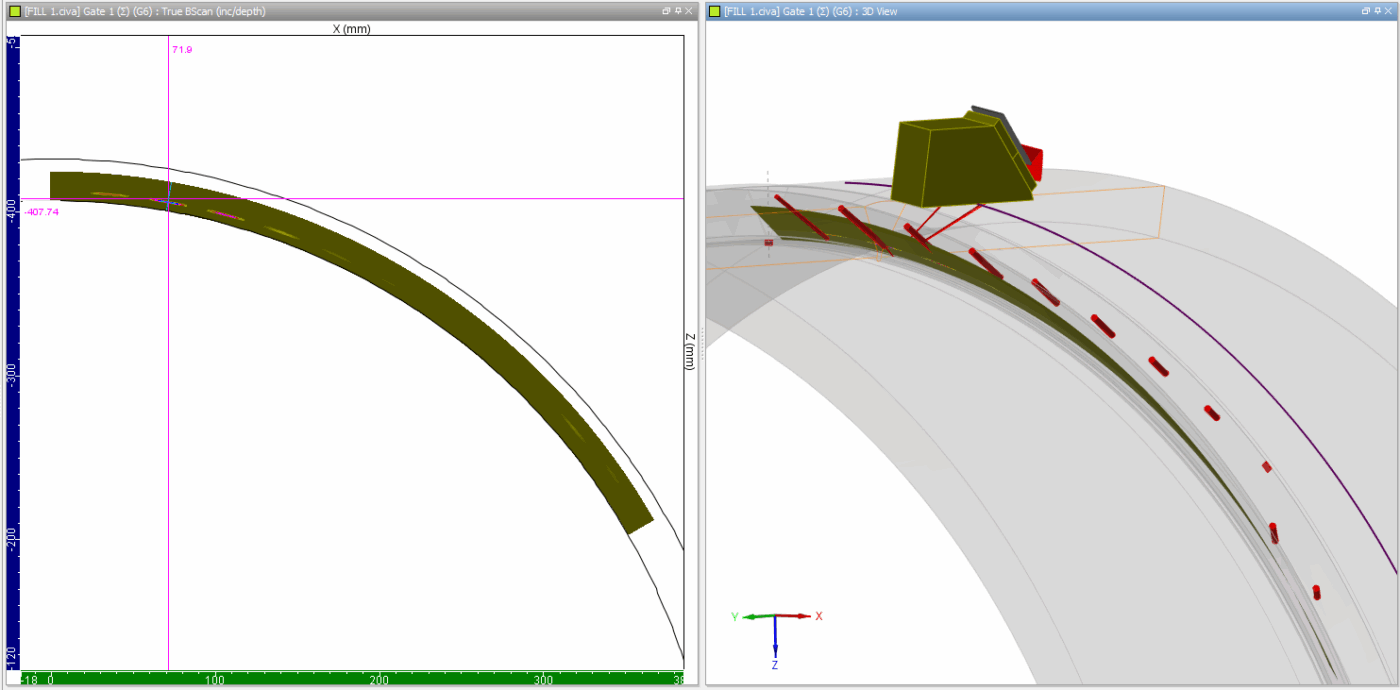Click the blue Z-axis ruler at -300
Image resolution: width=1400 pixels, height=690 pixels.
coord(12,371)
